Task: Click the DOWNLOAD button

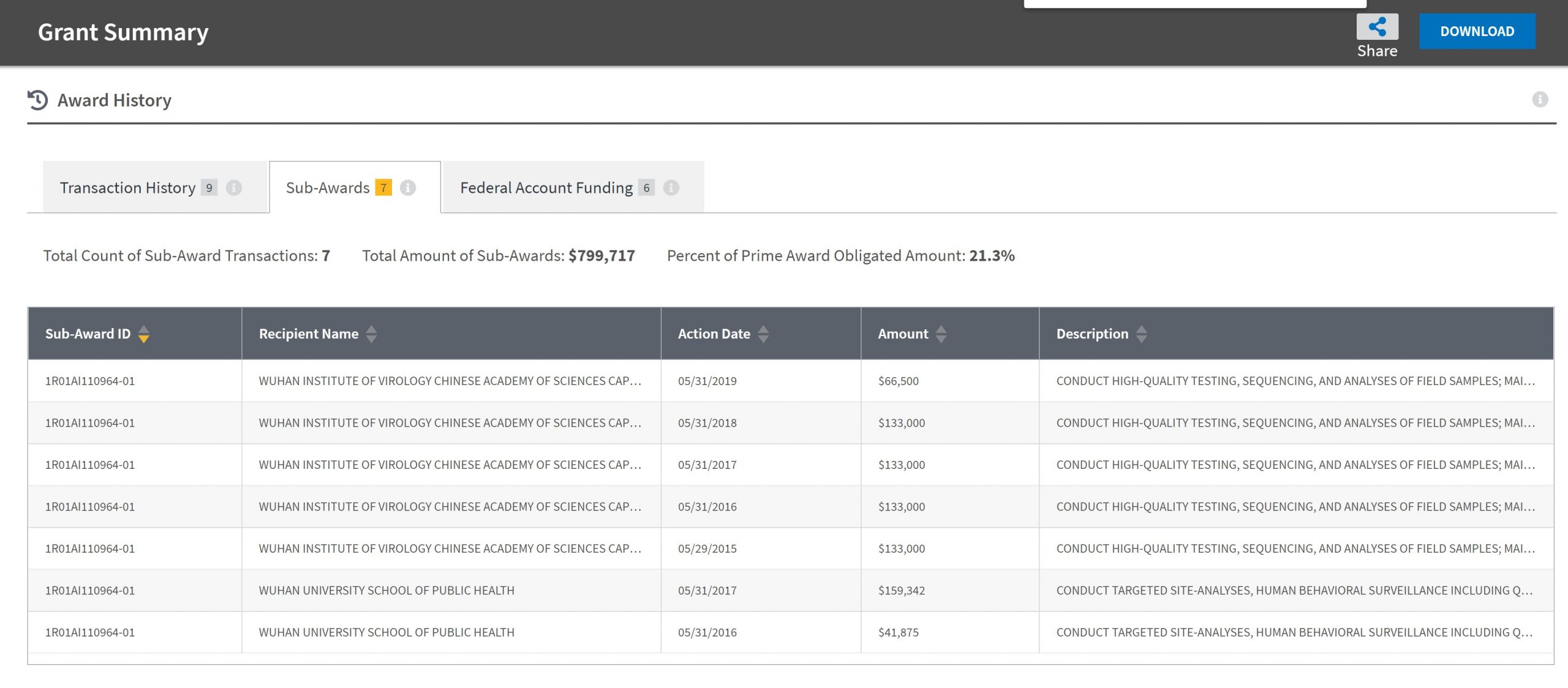Action: (x=1477, y=31)
